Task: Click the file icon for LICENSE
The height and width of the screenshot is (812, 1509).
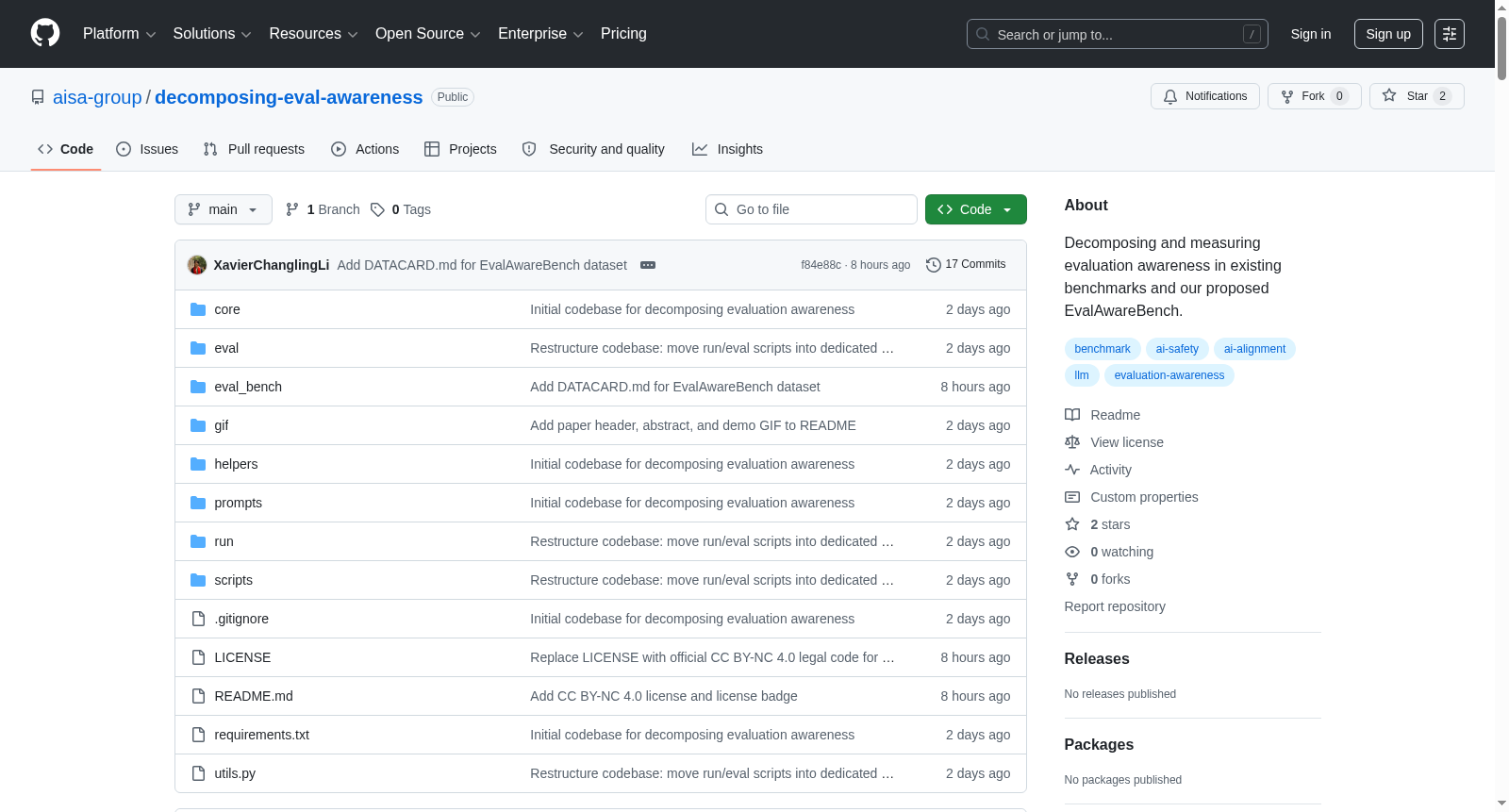Action: tap(198, 657)
